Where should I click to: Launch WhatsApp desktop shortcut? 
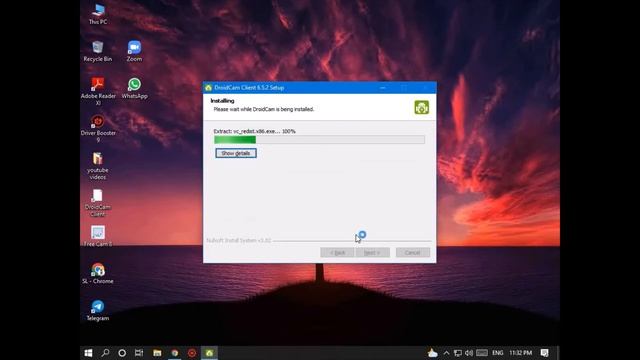click(134, 89)
